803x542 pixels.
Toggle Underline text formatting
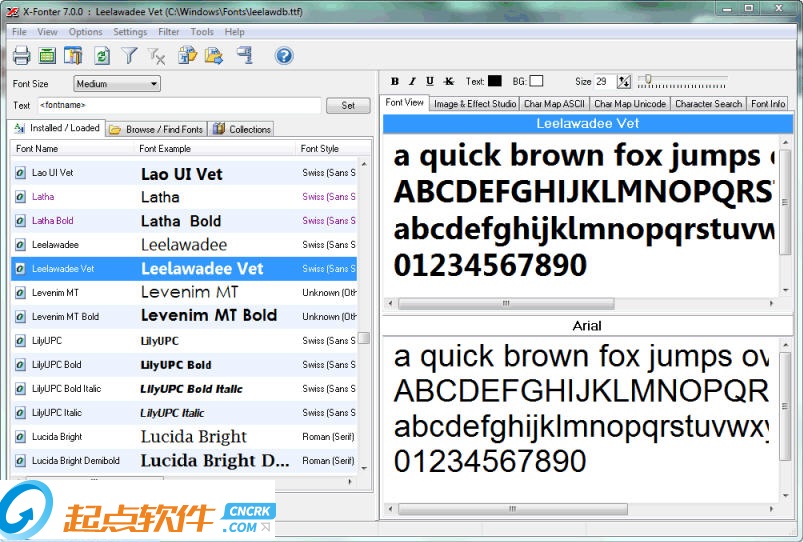[x=430, y=81]
